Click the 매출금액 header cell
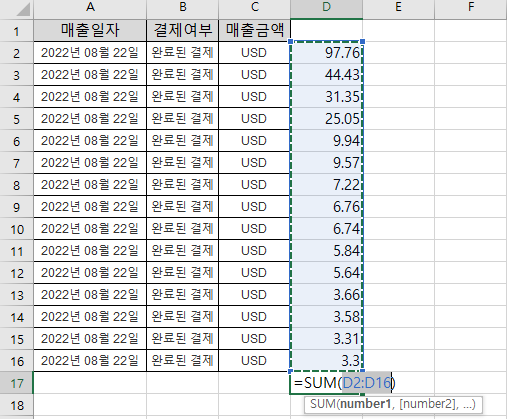This screenshot has height=419, width=507. tap(254, 30)
